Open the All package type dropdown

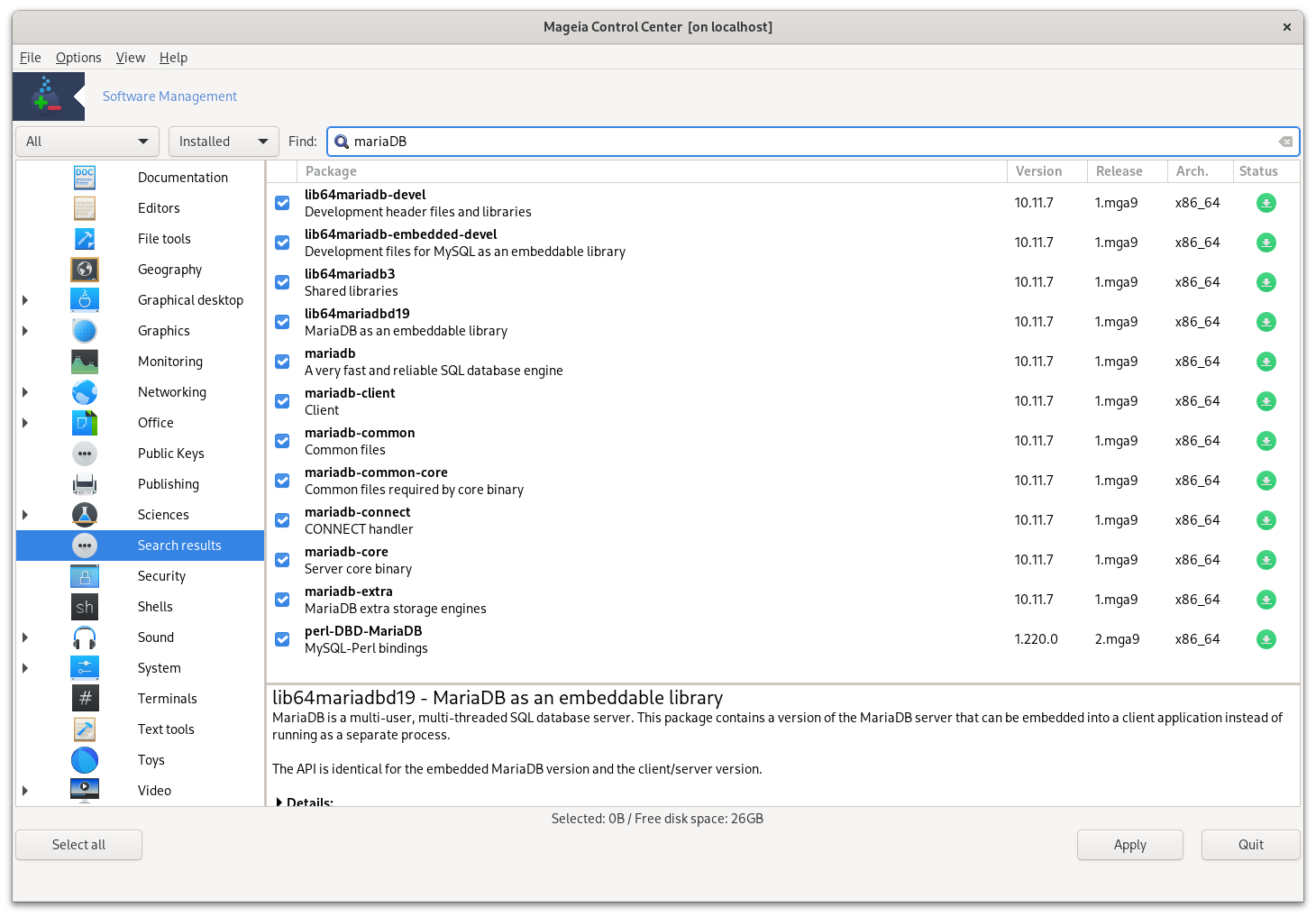click(87, 142)
